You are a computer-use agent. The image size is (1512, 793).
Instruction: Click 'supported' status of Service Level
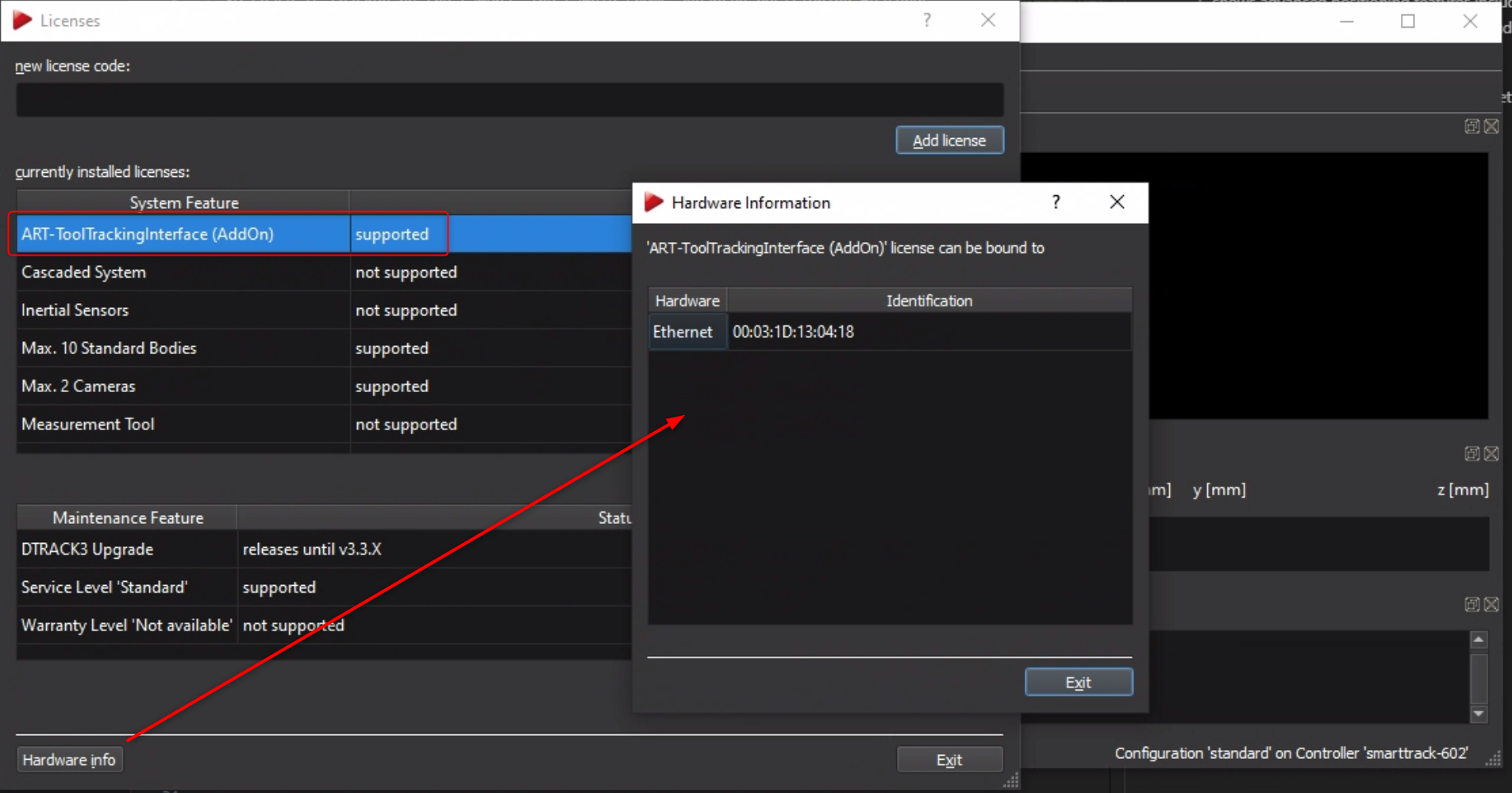coord(279,587)
